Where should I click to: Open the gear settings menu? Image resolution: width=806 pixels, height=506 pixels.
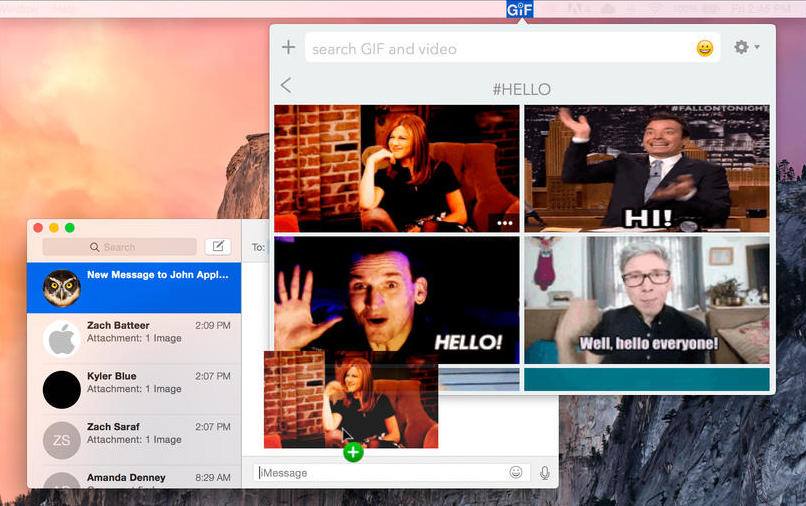click(x=741, y=47)
